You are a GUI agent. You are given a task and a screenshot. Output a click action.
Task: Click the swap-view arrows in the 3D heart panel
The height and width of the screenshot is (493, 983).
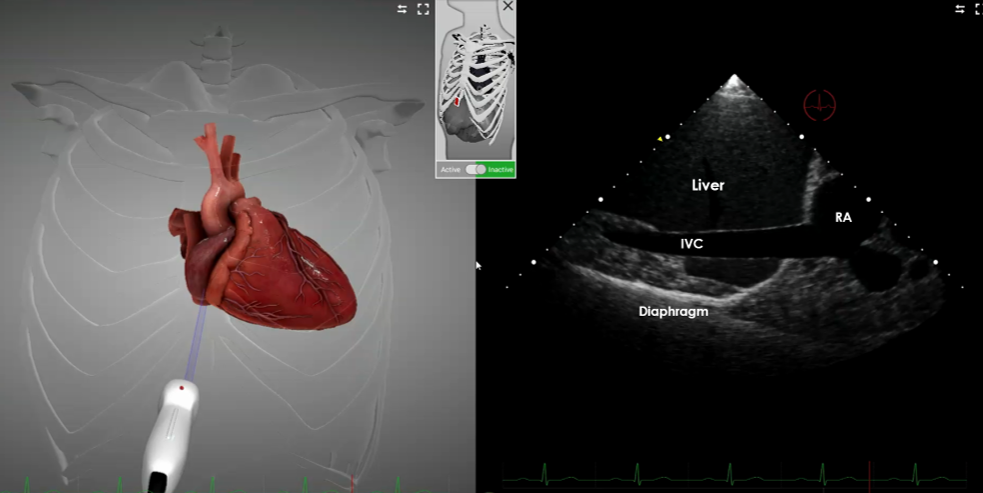click(402, 9)
